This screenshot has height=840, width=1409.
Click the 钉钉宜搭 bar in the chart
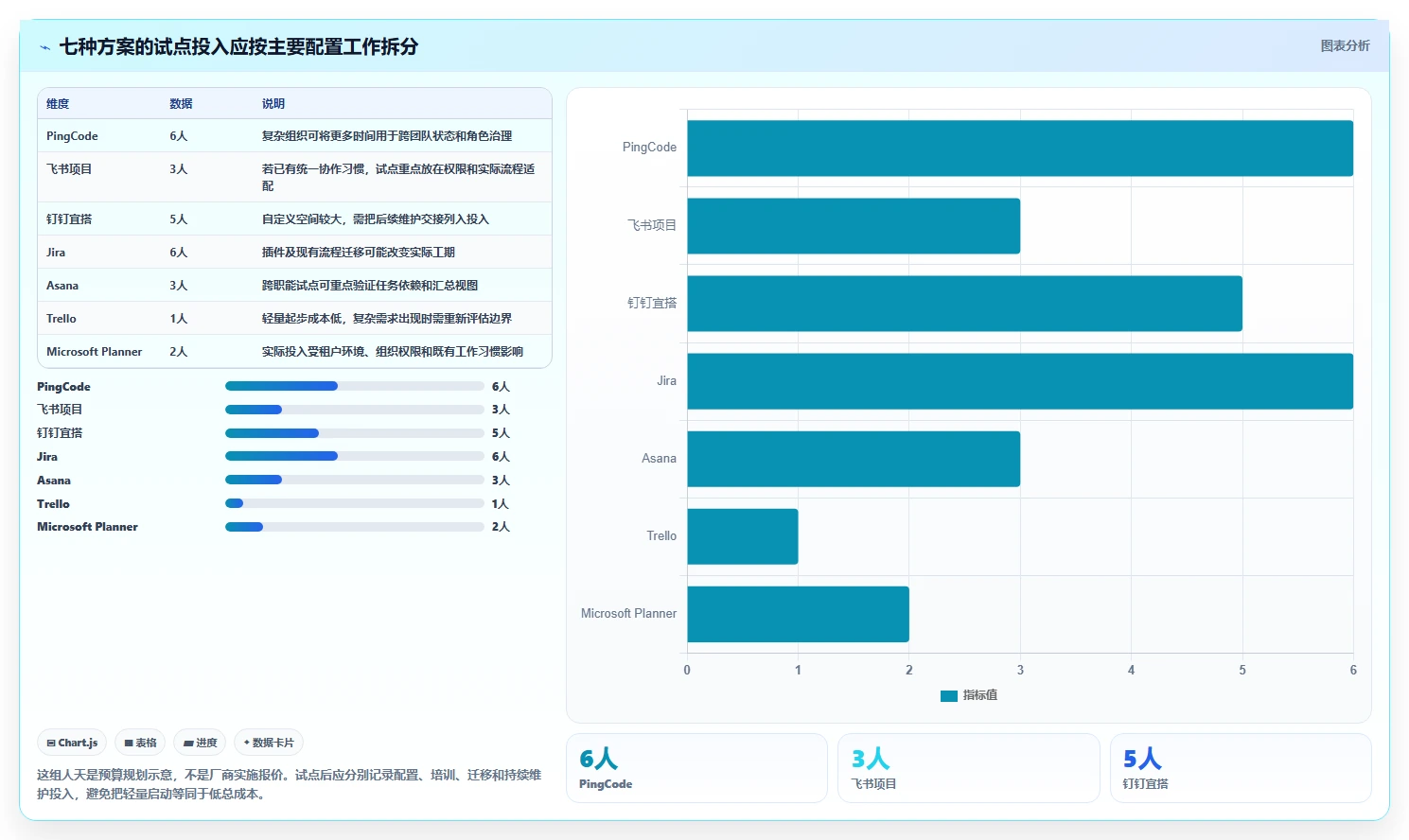964,304
